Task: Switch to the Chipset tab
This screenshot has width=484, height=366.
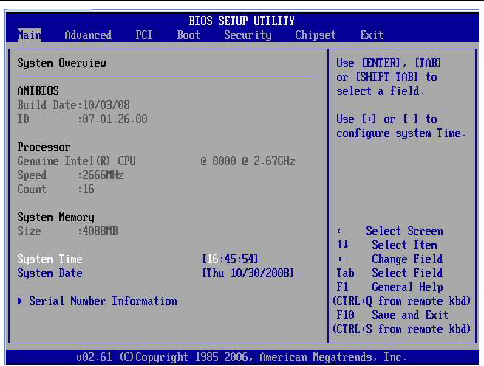Action: [315, 35]
